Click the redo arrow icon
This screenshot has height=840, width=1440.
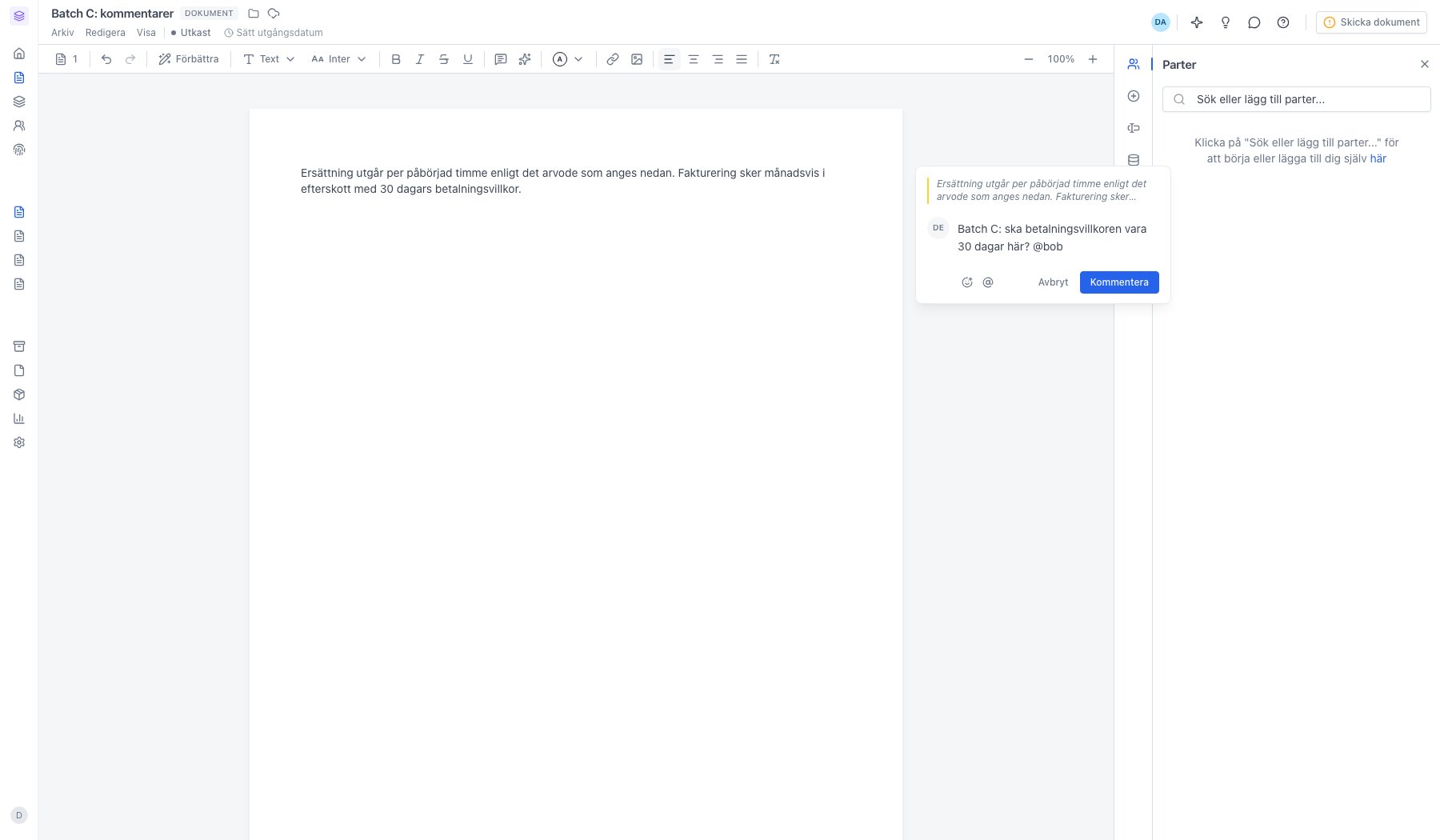[130, 59]
